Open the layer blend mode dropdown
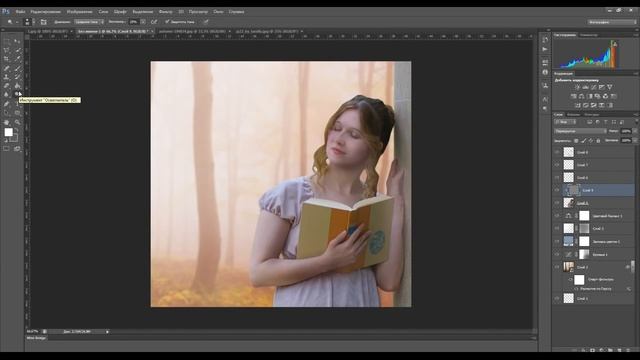The image size is (640, 360). pos(580,131)
